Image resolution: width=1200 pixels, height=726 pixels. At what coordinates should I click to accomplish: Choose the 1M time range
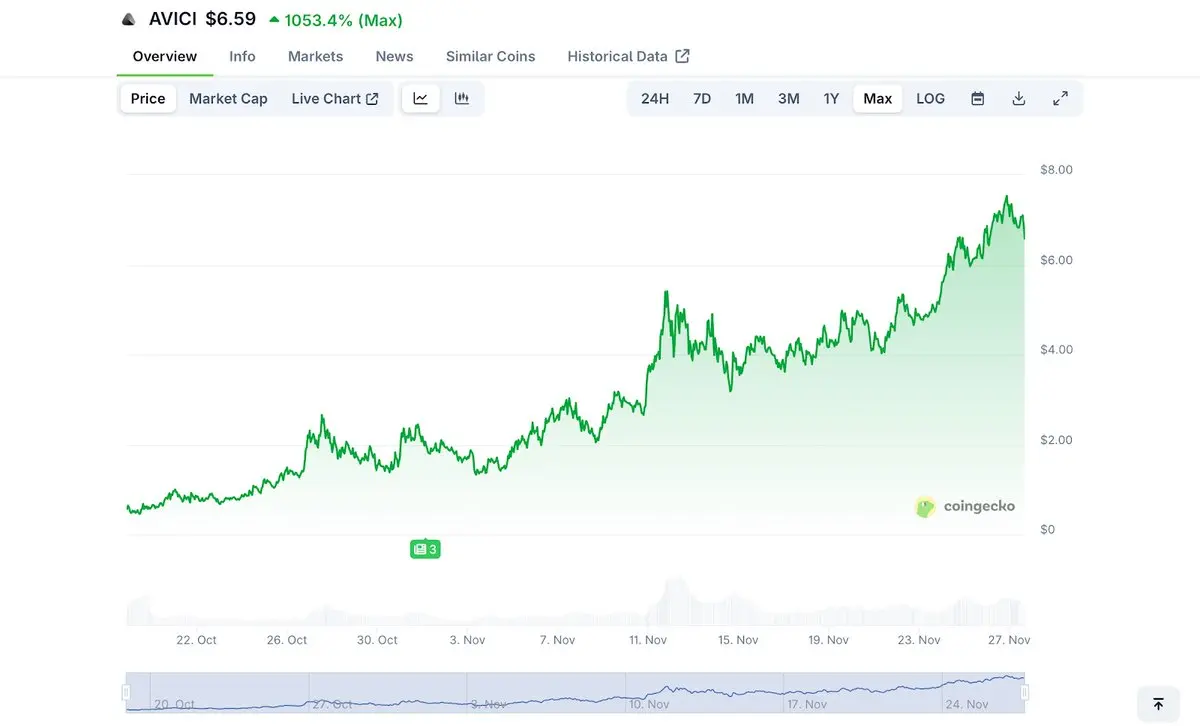coord(744,98)
